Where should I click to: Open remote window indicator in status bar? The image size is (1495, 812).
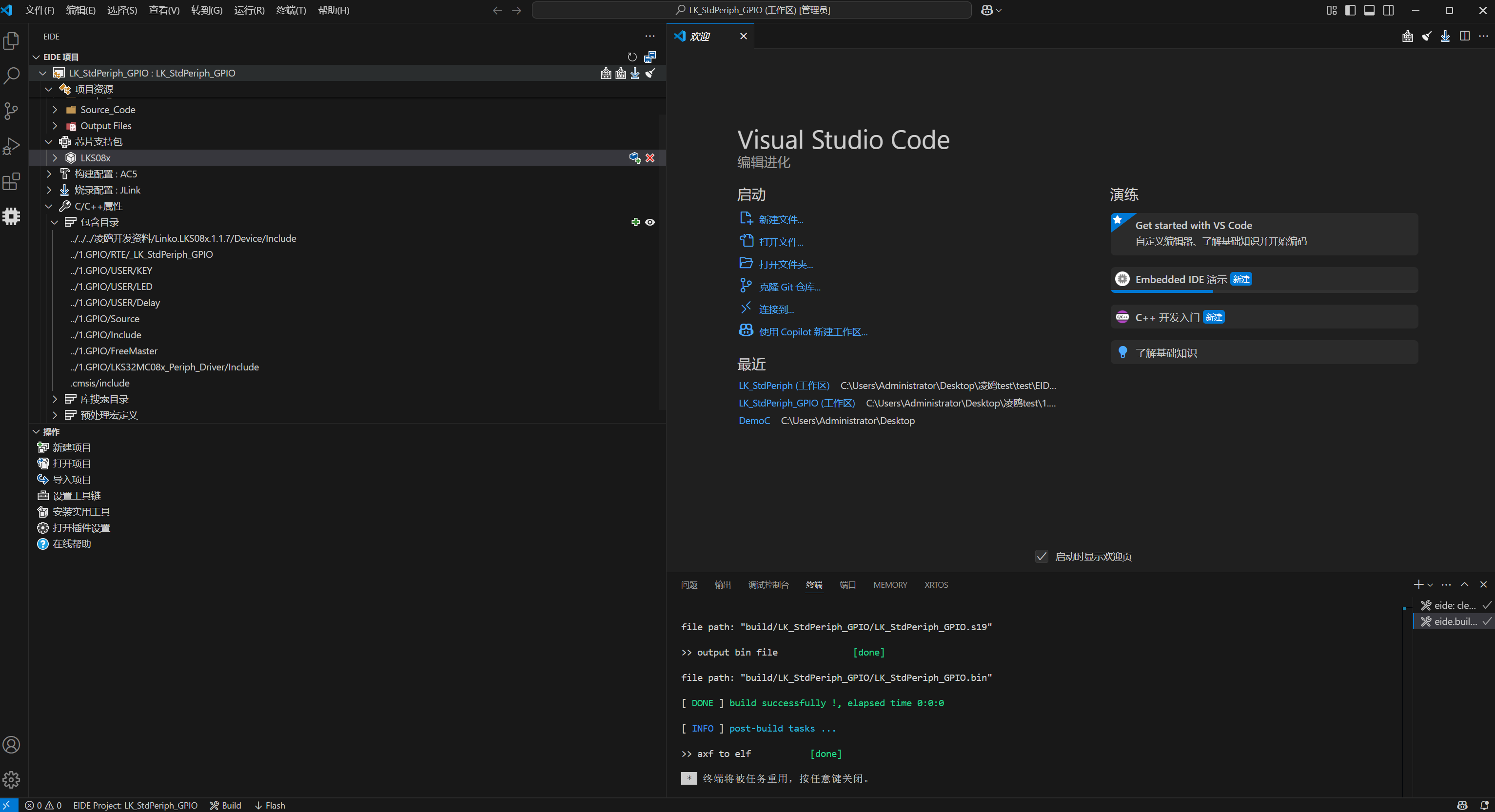[x=8, y=805]
